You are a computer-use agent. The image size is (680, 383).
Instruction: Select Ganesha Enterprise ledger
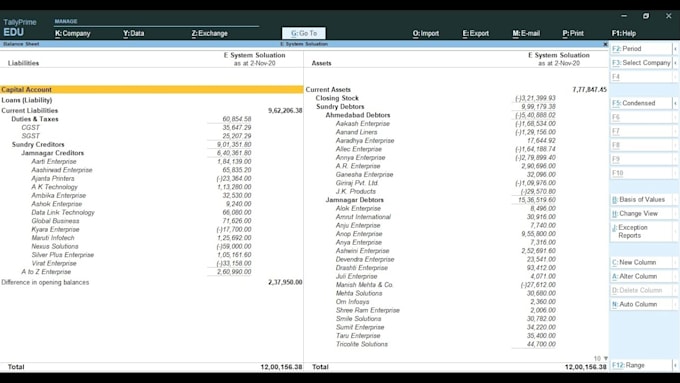coord(364,174)
